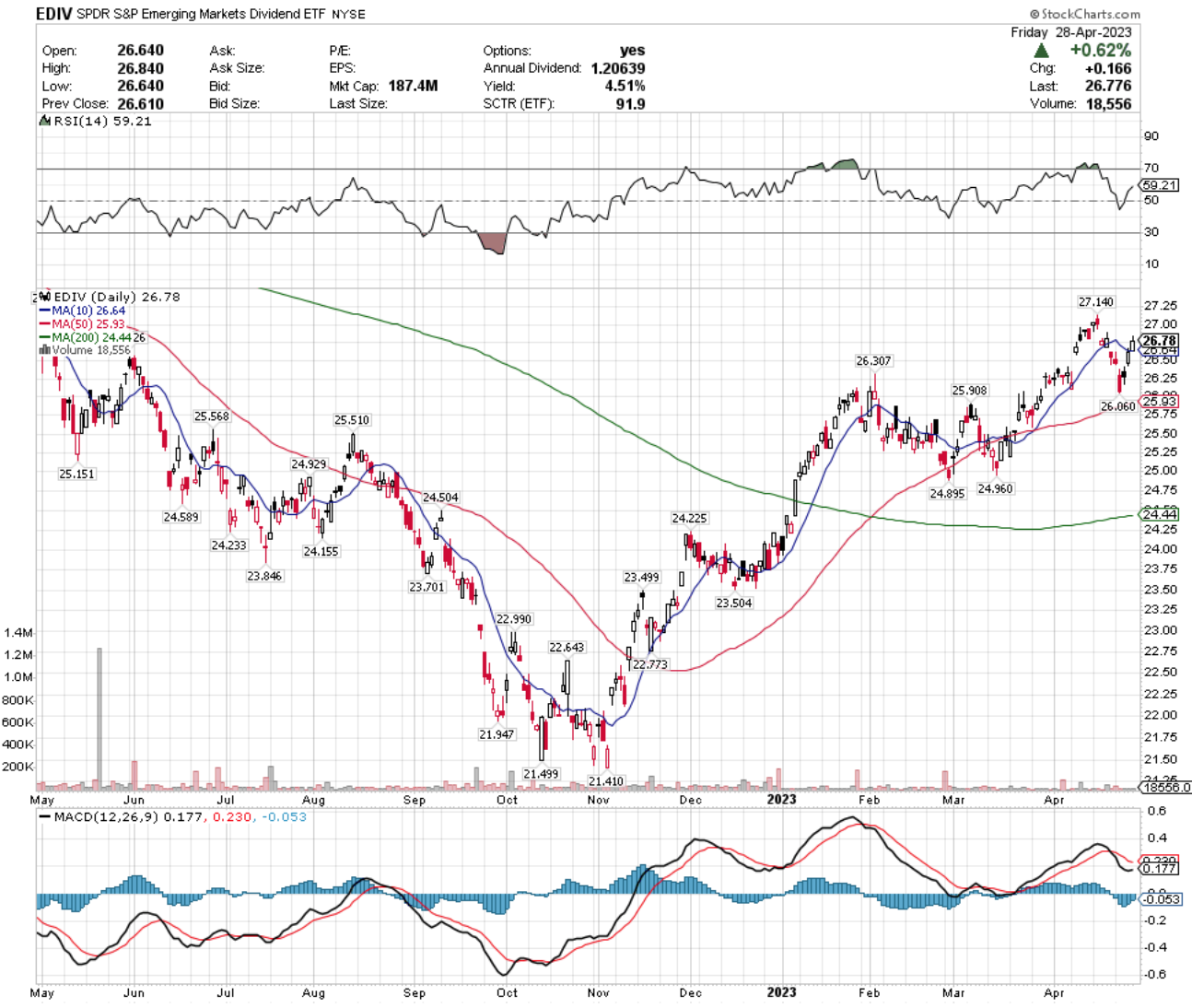Click the 26.307 price label near February

point(873,360)
